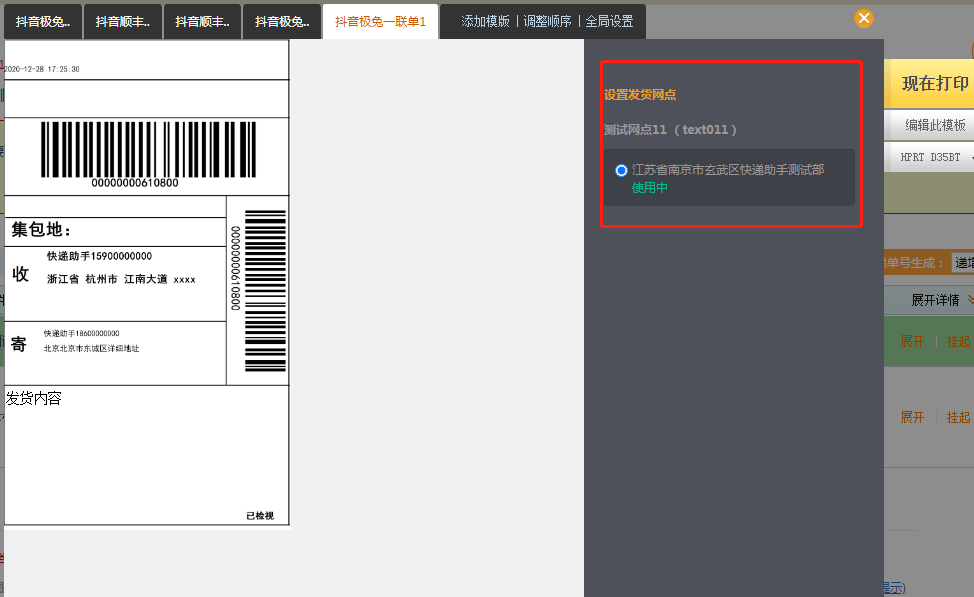Open the second 抖音顺丰 template tab
Image resolution: width=974 pixels, height=597 pixels.
[x=202, y=22]
